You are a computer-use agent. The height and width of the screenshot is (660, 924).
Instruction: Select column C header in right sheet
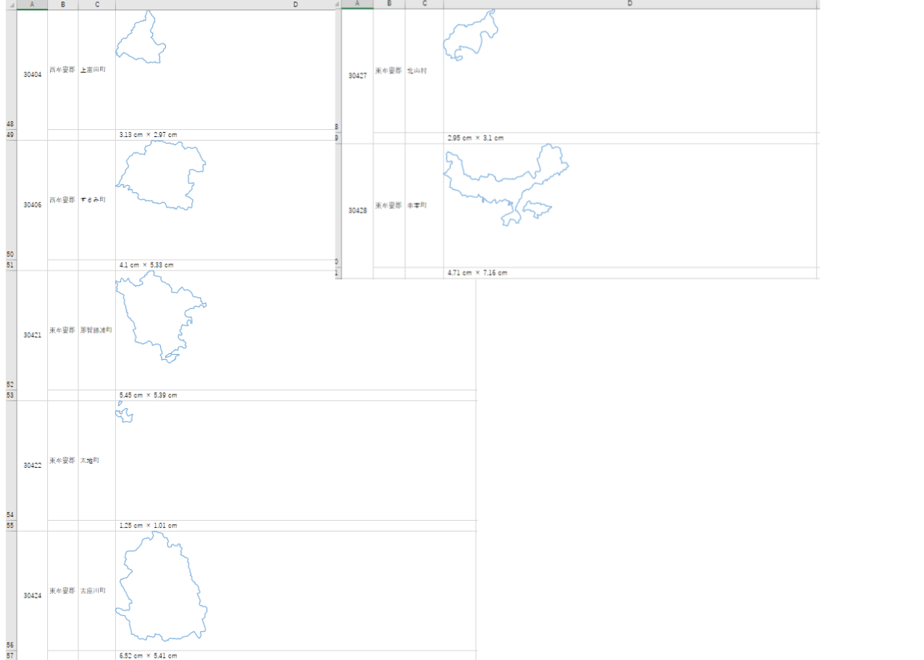point(424,4)
